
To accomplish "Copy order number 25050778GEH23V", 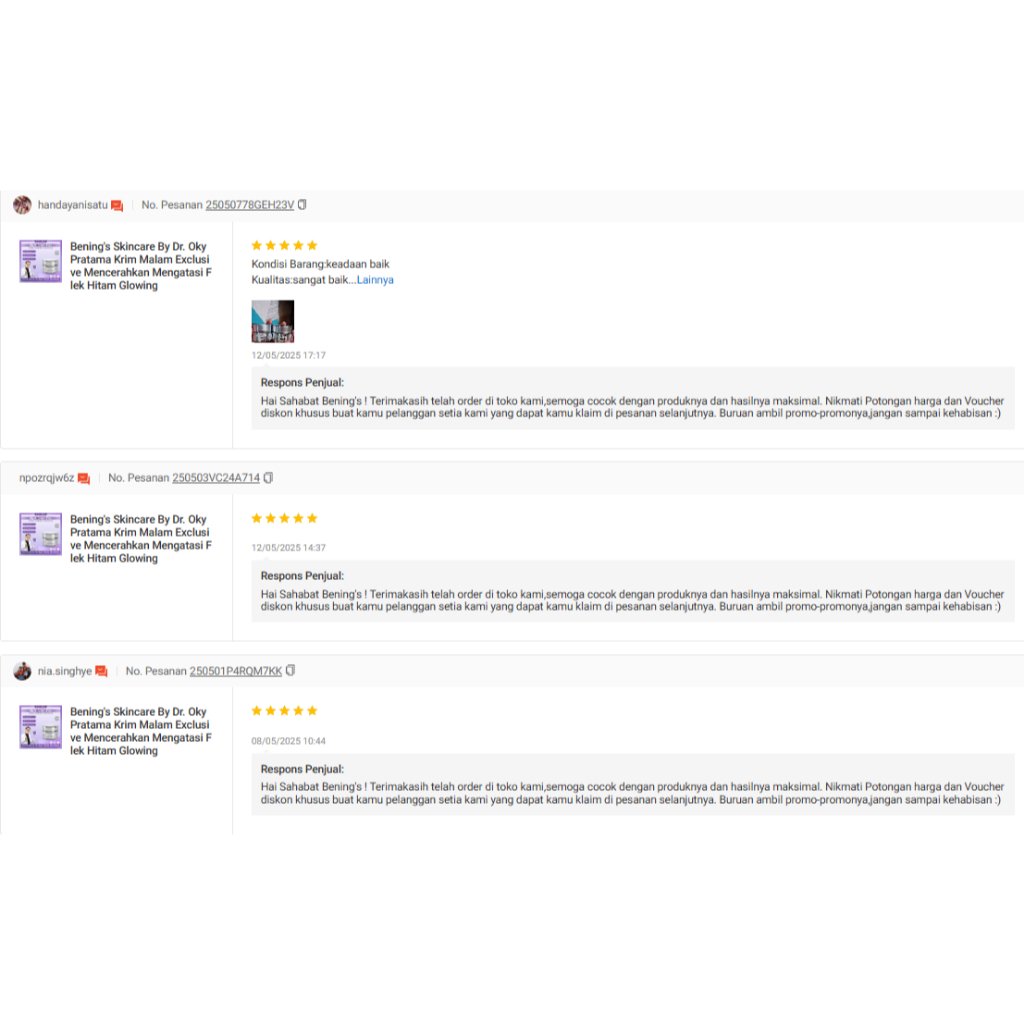I will (x=302, y=205).
